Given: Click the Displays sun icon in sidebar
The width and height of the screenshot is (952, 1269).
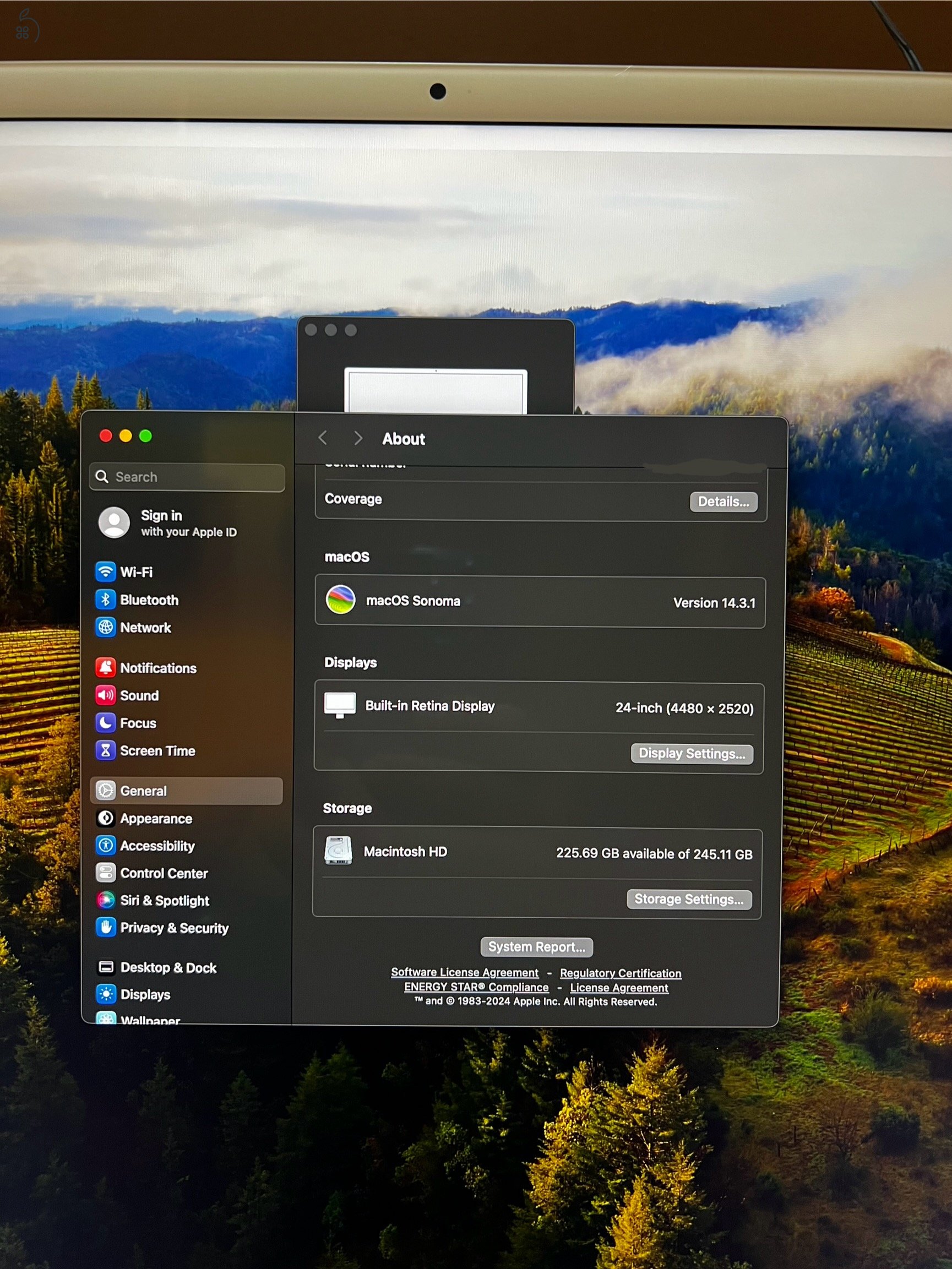Looking at the screenshot, I should point(106,994).
